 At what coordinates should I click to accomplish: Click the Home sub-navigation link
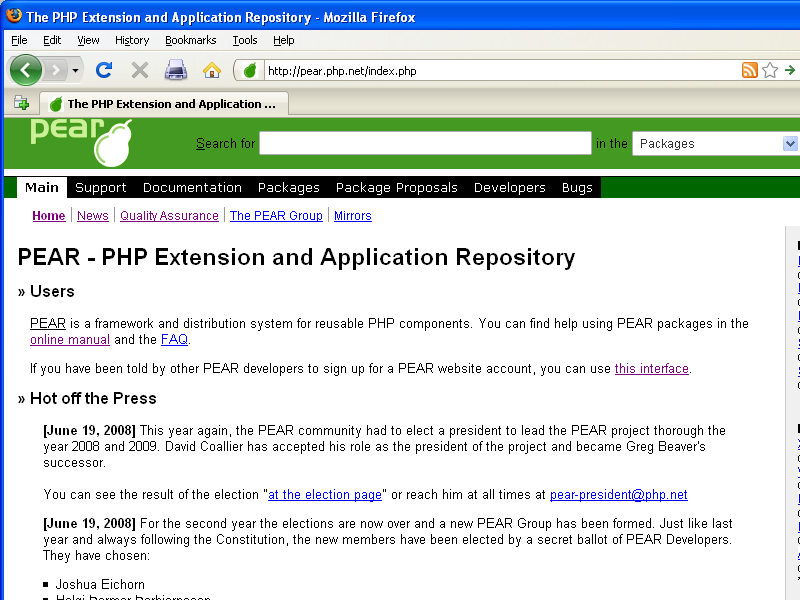[x=48, y=216]
